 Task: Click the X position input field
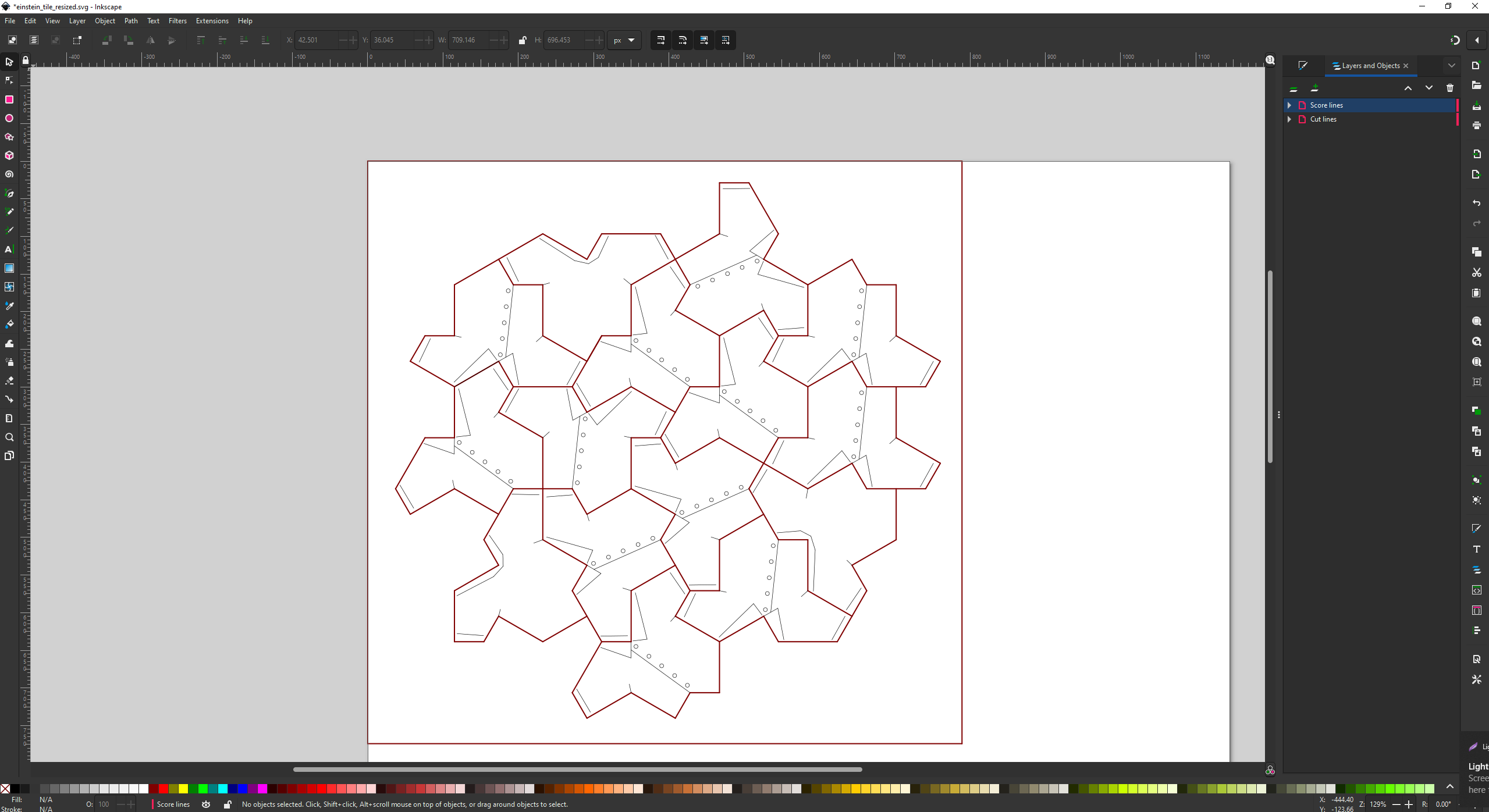[317, 40]
